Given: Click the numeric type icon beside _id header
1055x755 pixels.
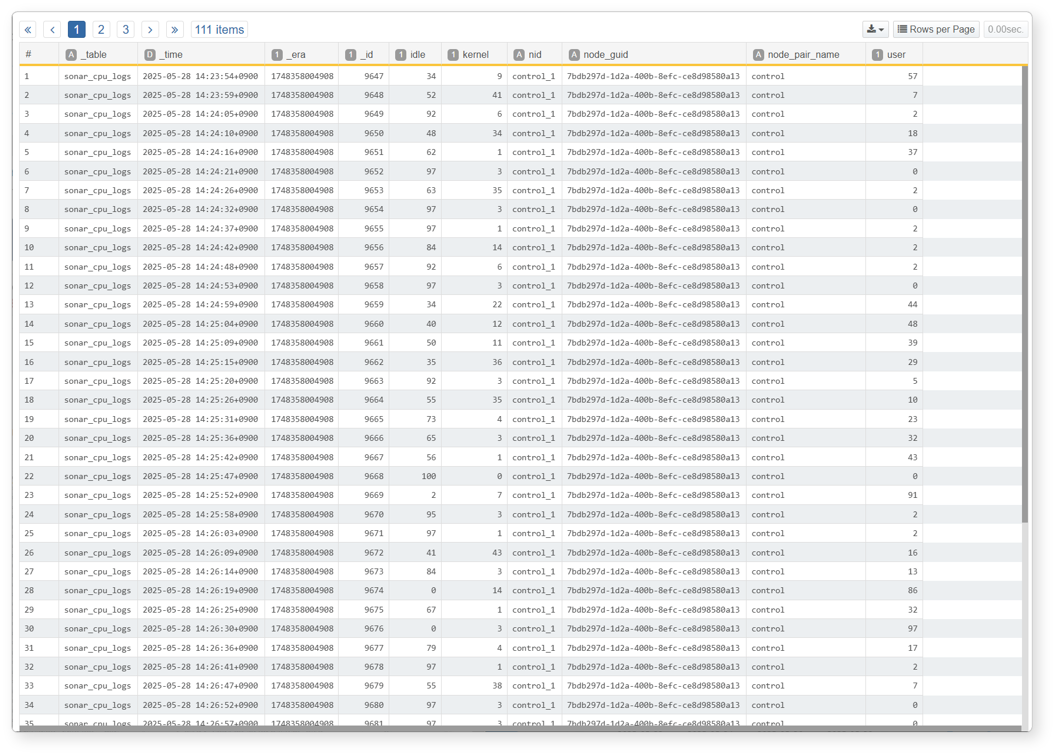Looking at the screenshot, I should coord(351,55).
